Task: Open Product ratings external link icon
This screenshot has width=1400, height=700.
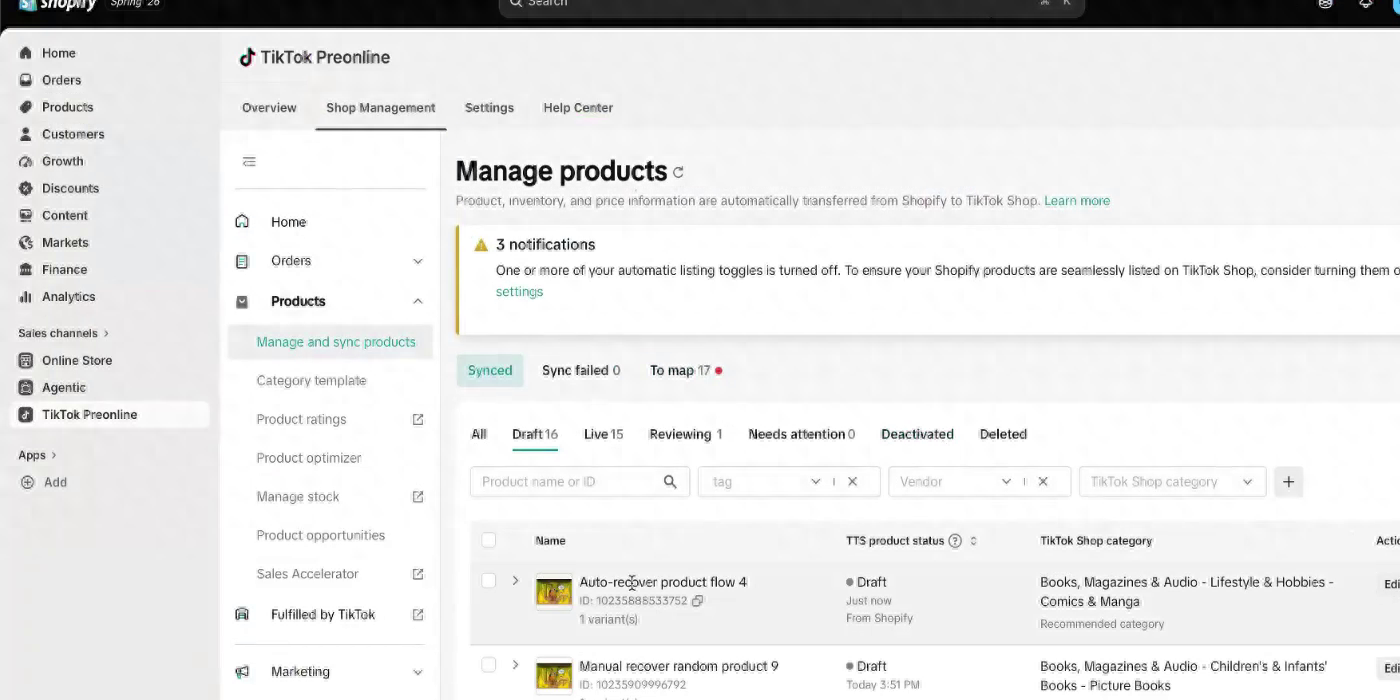Action: [418, 419]
